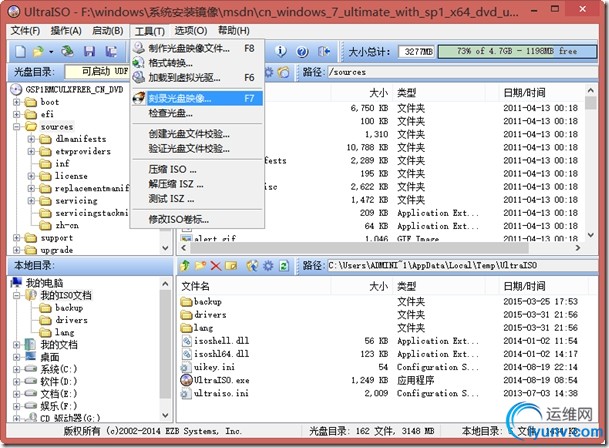Image resolution: width=609 pixels, height=448 pixels.
Task: Click the local path field C:\Users\ADMINI~1
Action: click(x=462, y=266)
